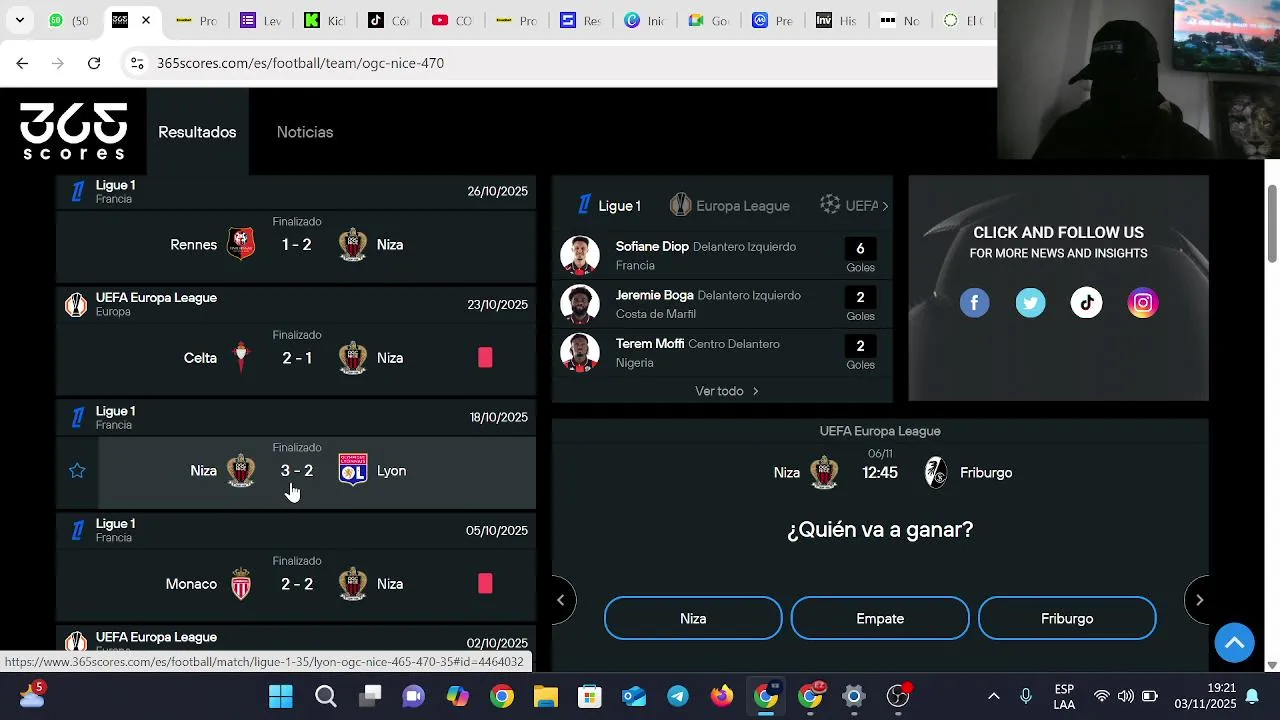Click the Rennes team crest
Screen dimensions: 1280x720
point(241,244)
